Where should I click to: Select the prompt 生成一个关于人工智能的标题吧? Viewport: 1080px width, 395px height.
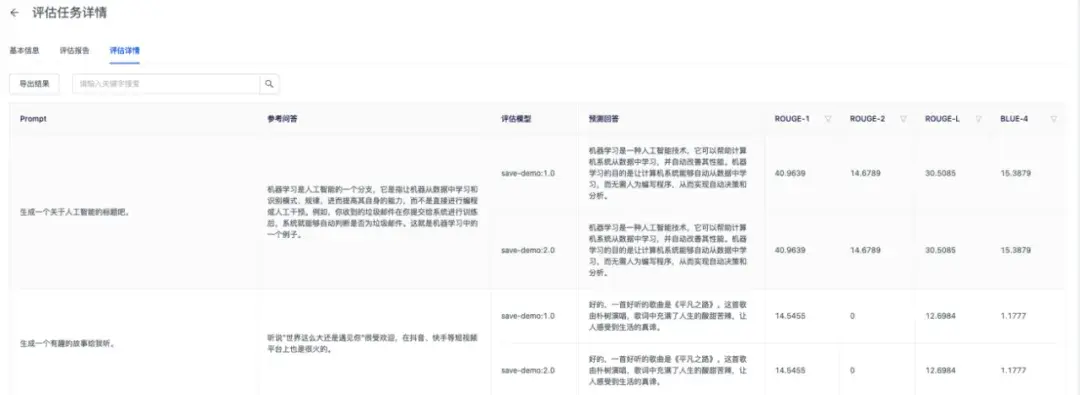point(74,212)
